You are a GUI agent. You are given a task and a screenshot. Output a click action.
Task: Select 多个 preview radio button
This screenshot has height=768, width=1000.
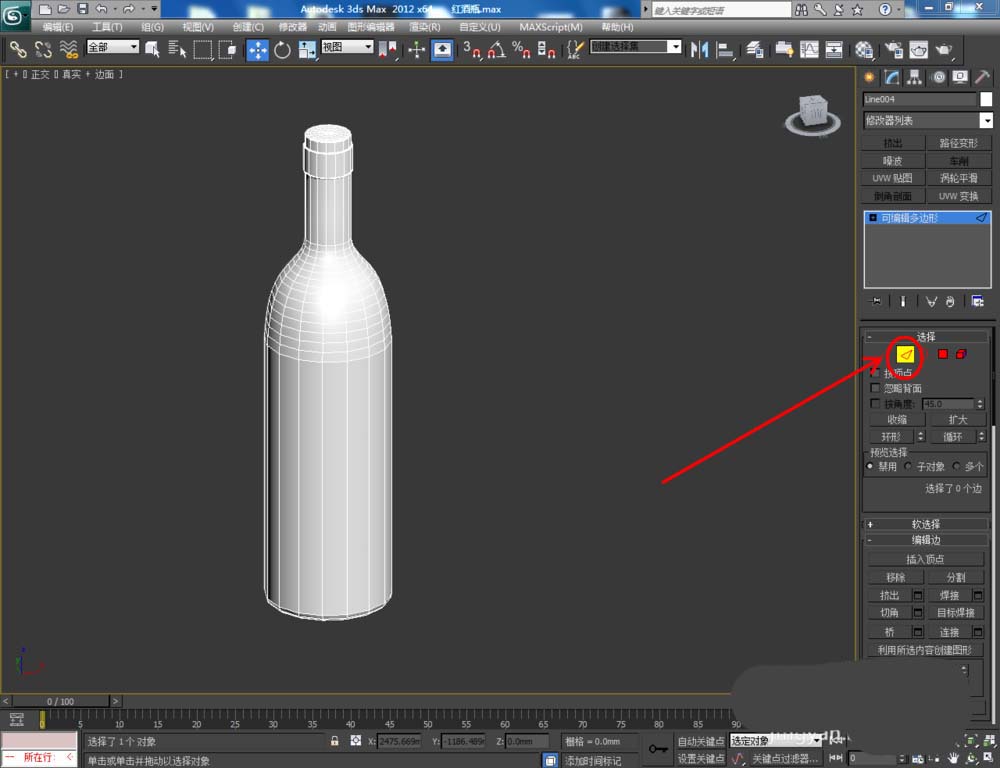[956, 466]
